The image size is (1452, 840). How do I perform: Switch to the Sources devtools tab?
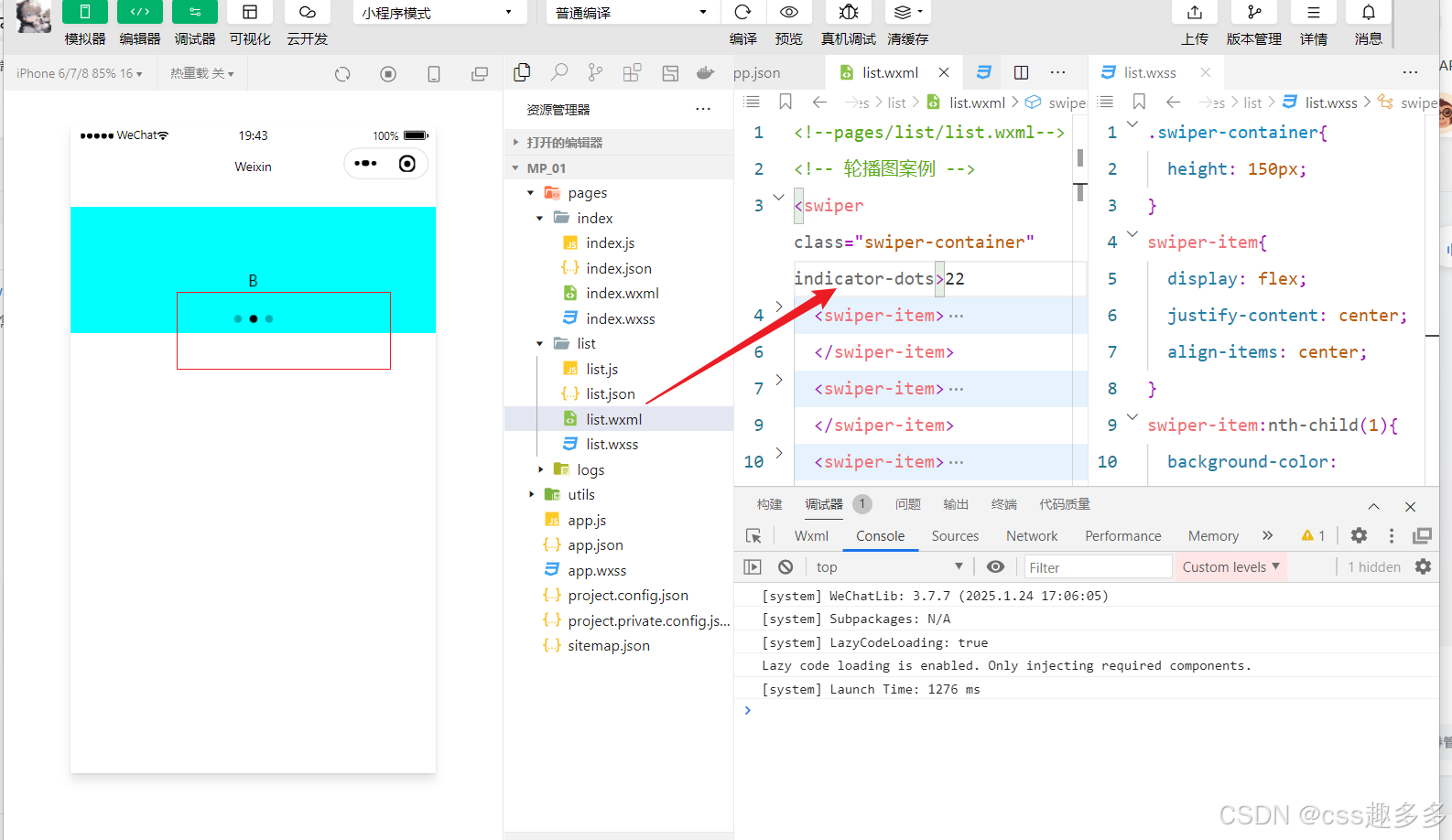point(955,536)
